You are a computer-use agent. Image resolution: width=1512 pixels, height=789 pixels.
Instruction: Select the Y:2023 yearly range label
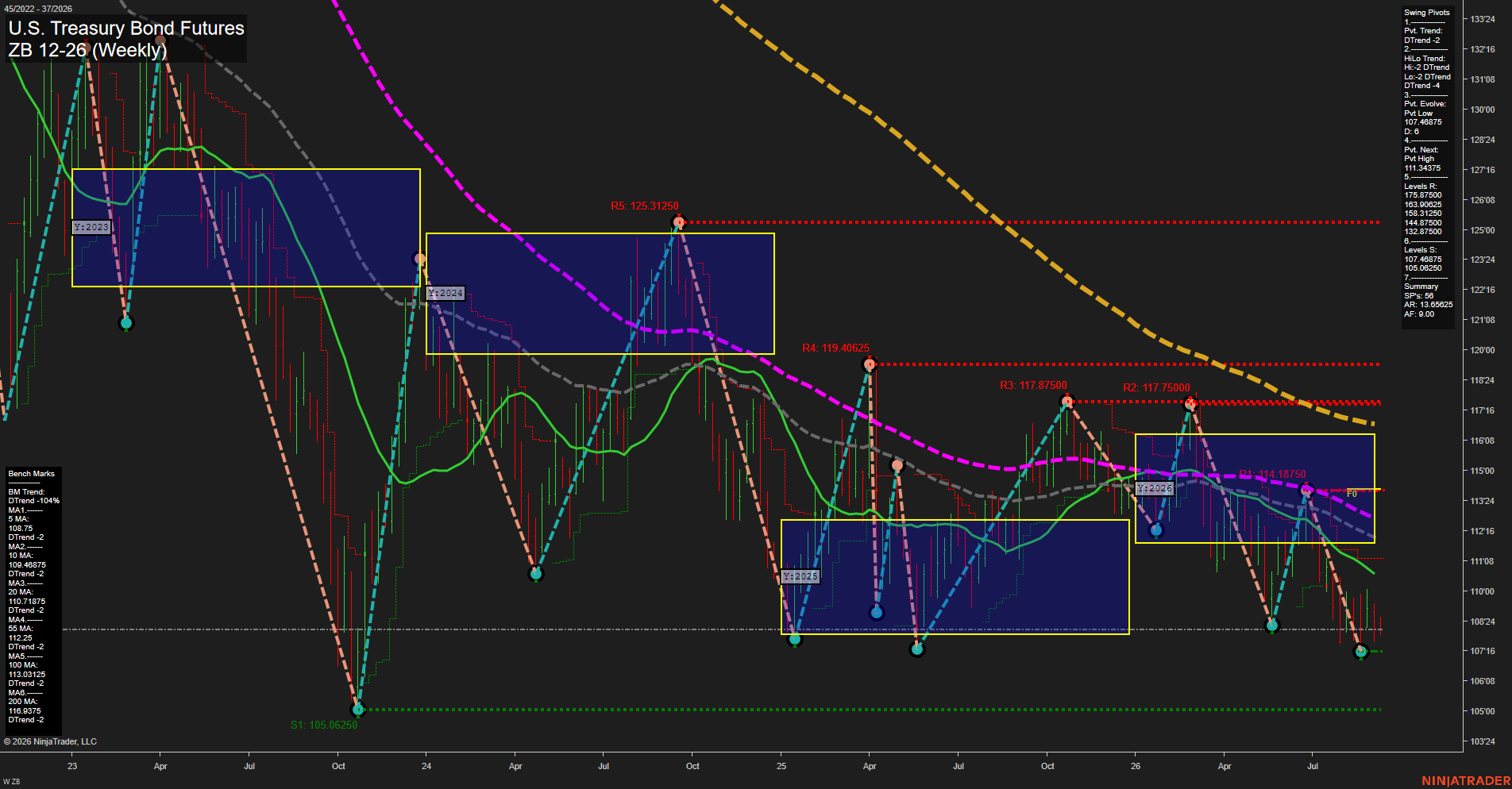91,227
